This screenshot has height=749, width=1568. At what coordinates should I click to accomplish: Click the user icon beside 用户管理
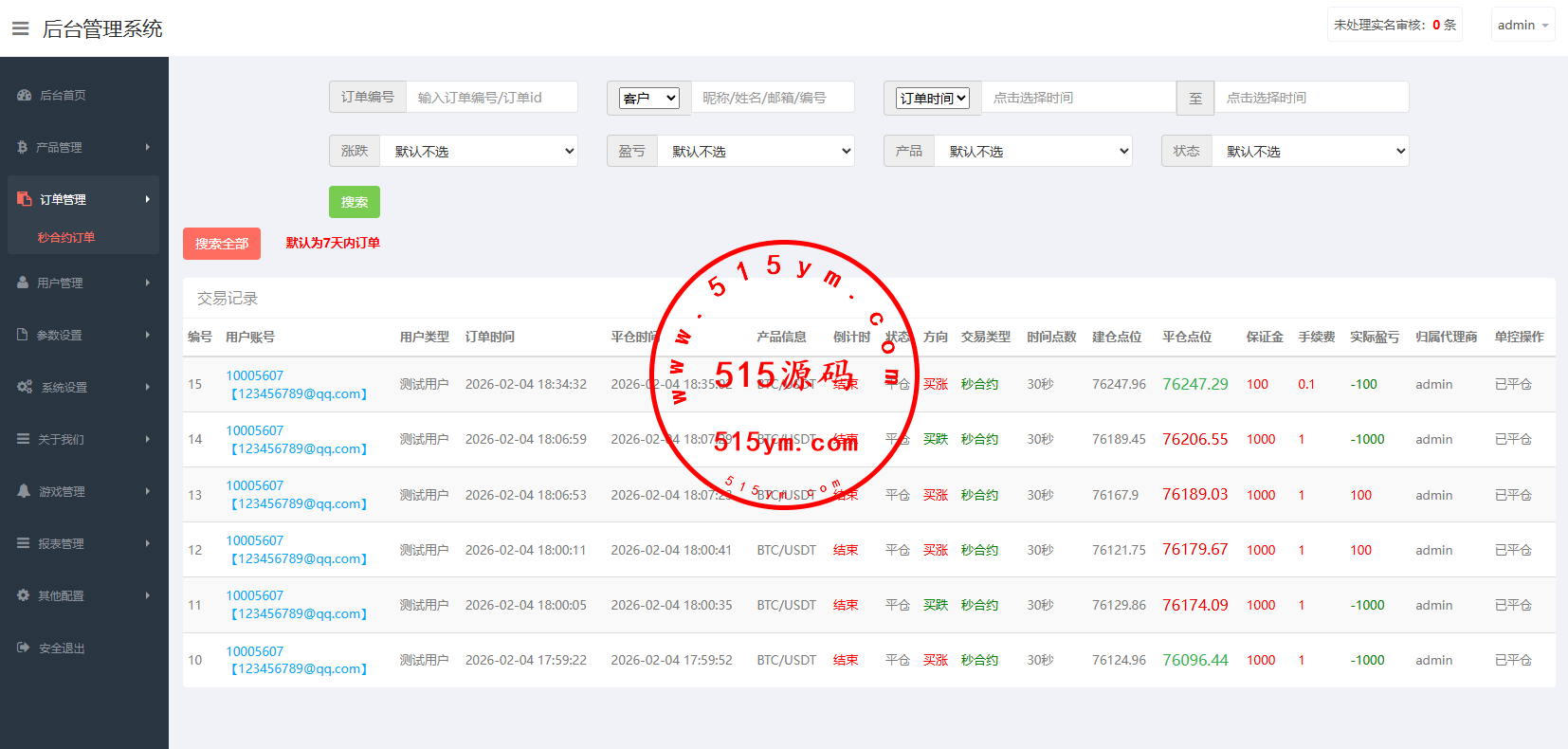23,283
